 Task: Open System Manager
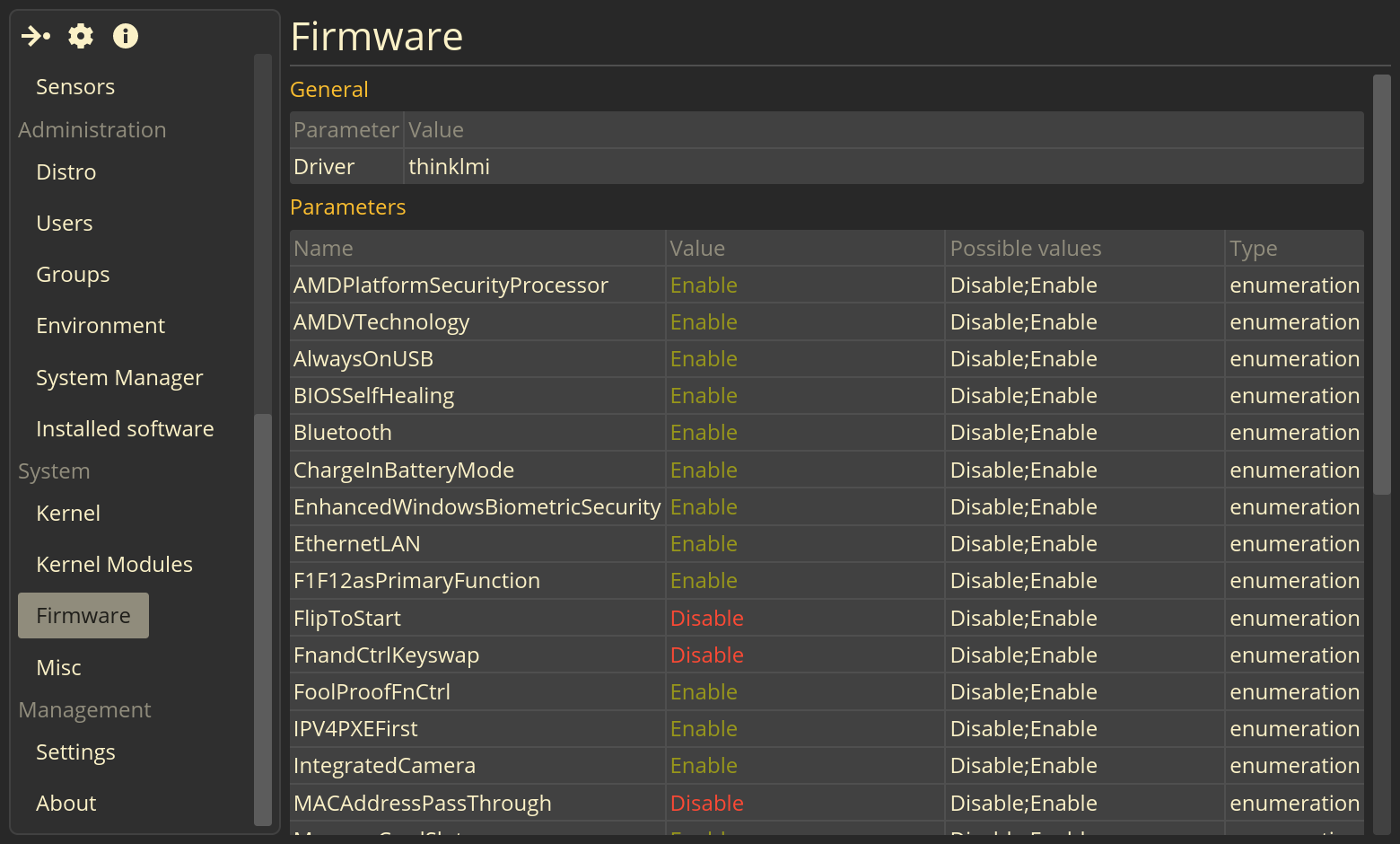119,378
